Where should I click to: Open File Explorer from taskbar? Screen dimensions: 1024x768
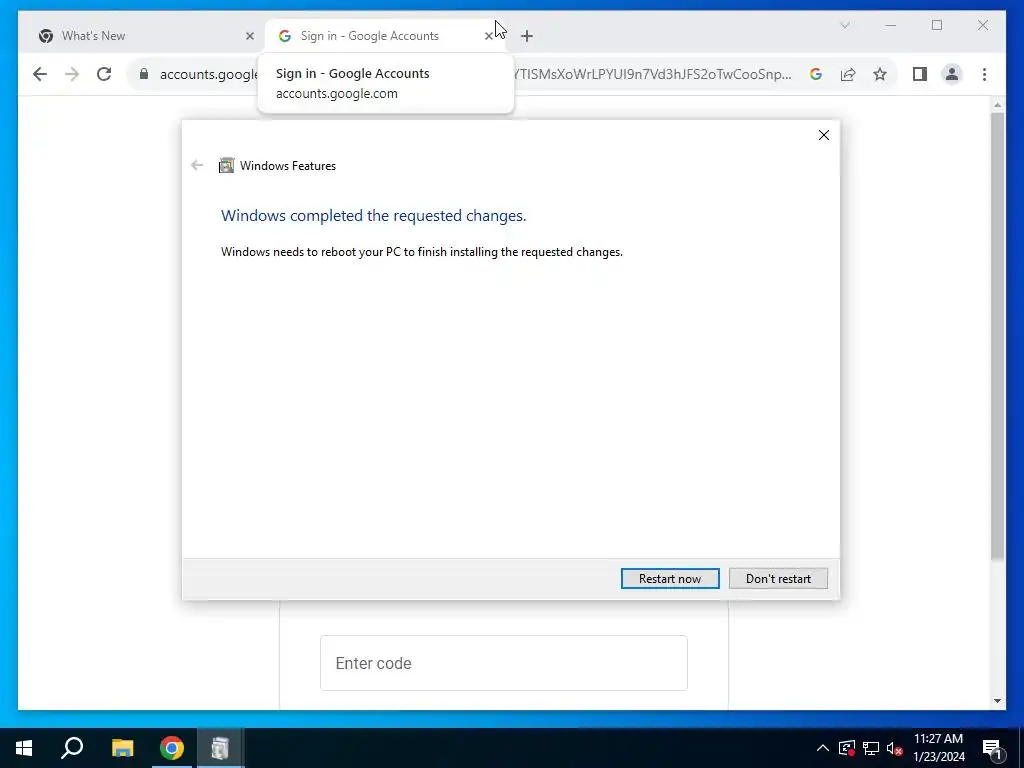click(122, 748)
